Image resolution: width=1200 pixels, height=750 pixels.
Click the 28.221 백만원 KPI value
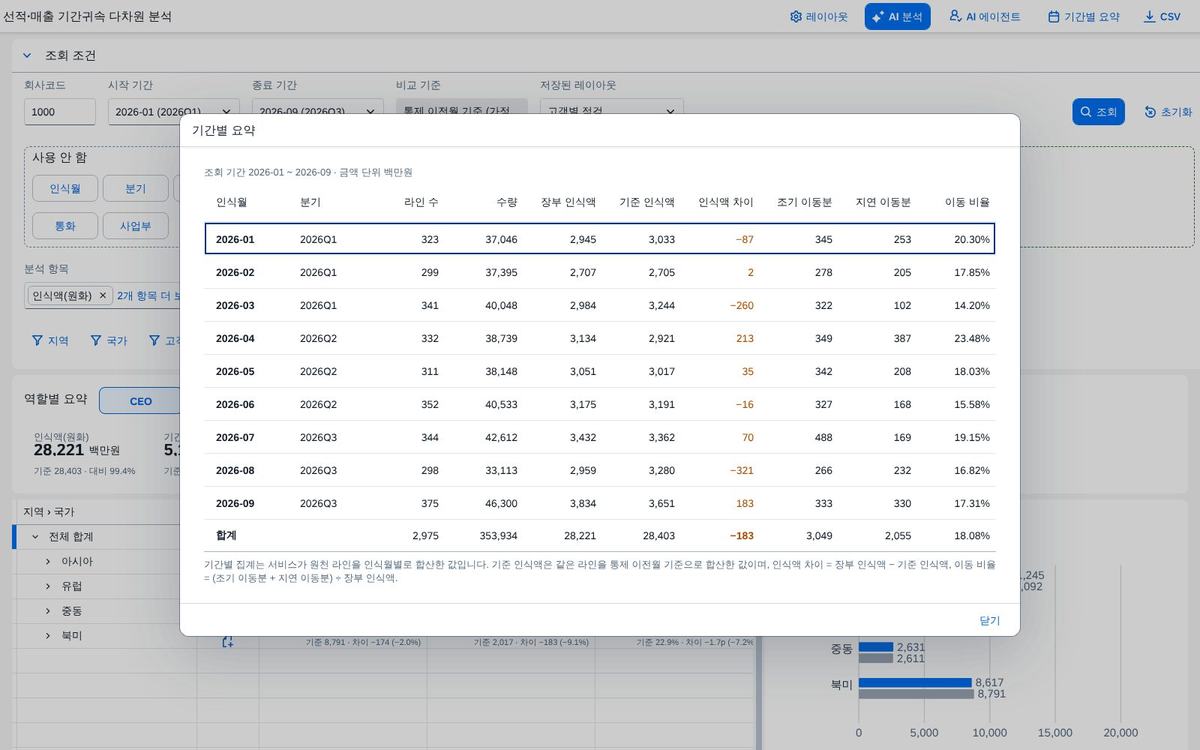(x=77, y=450)
